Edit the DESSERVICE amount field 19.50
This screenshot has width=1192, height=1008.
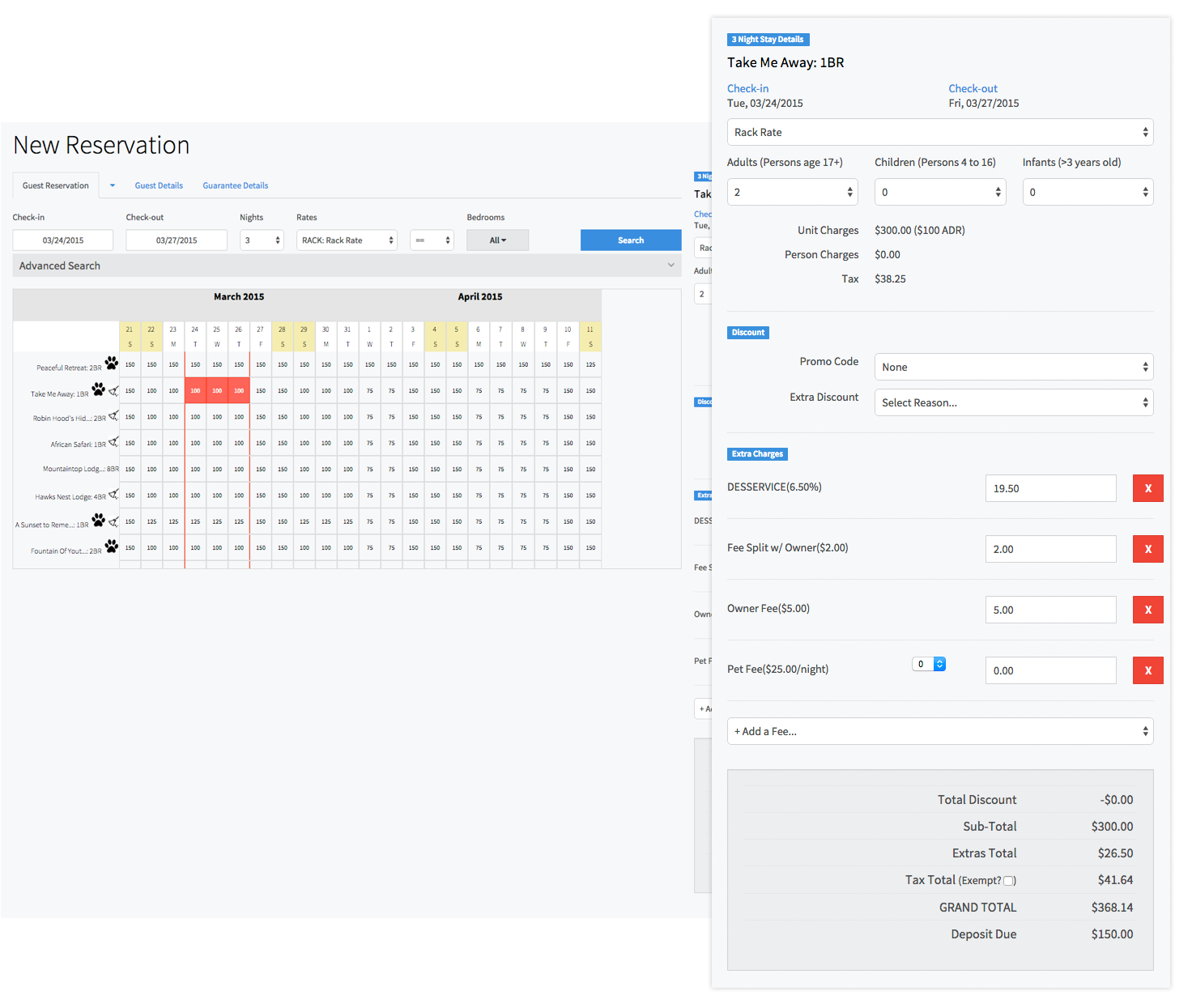(x=1050, y=488)
